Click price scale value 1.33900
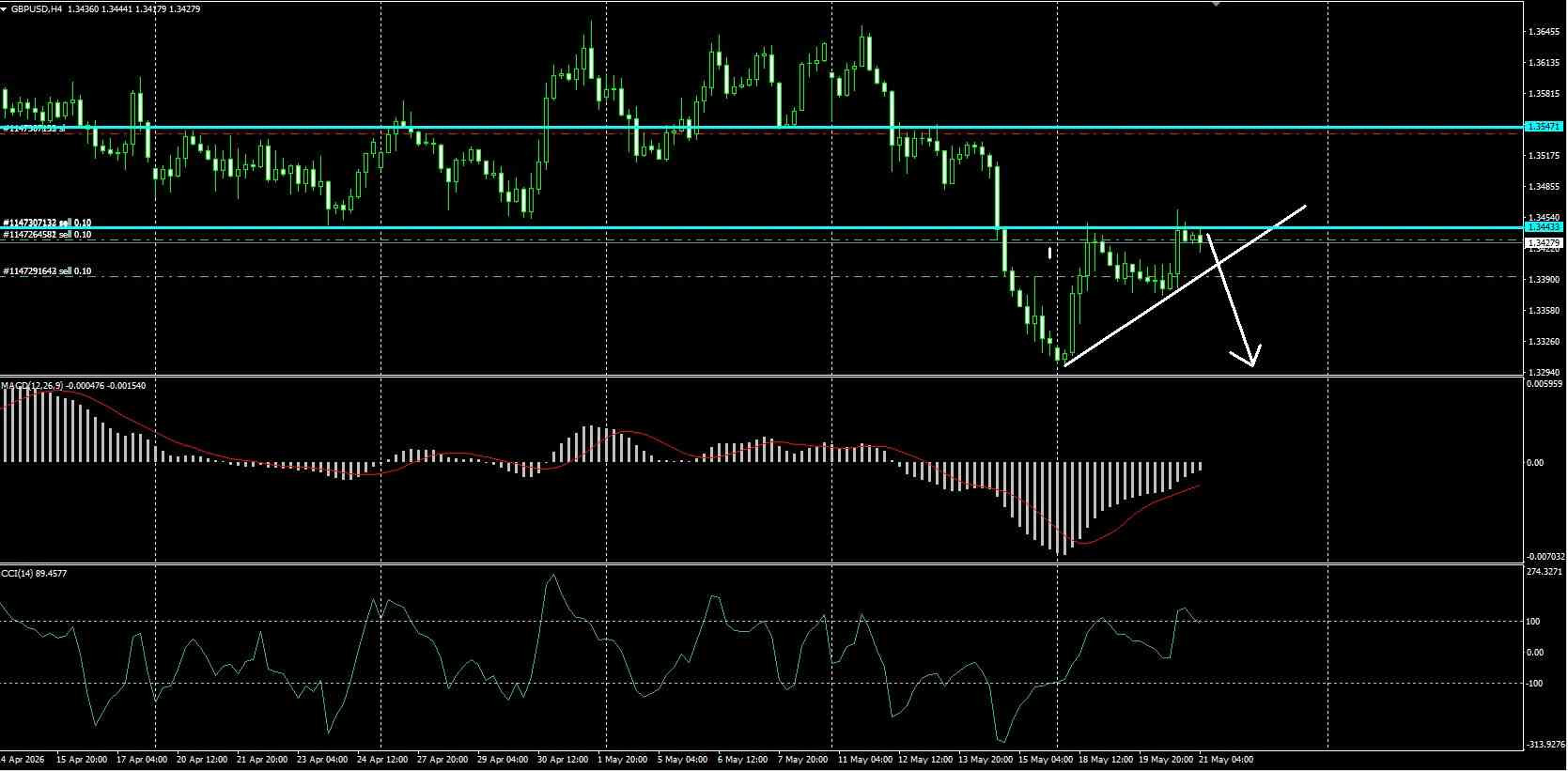This screenshot has height=771, width=1568. pyautogui.click(x=1545, y=280)
